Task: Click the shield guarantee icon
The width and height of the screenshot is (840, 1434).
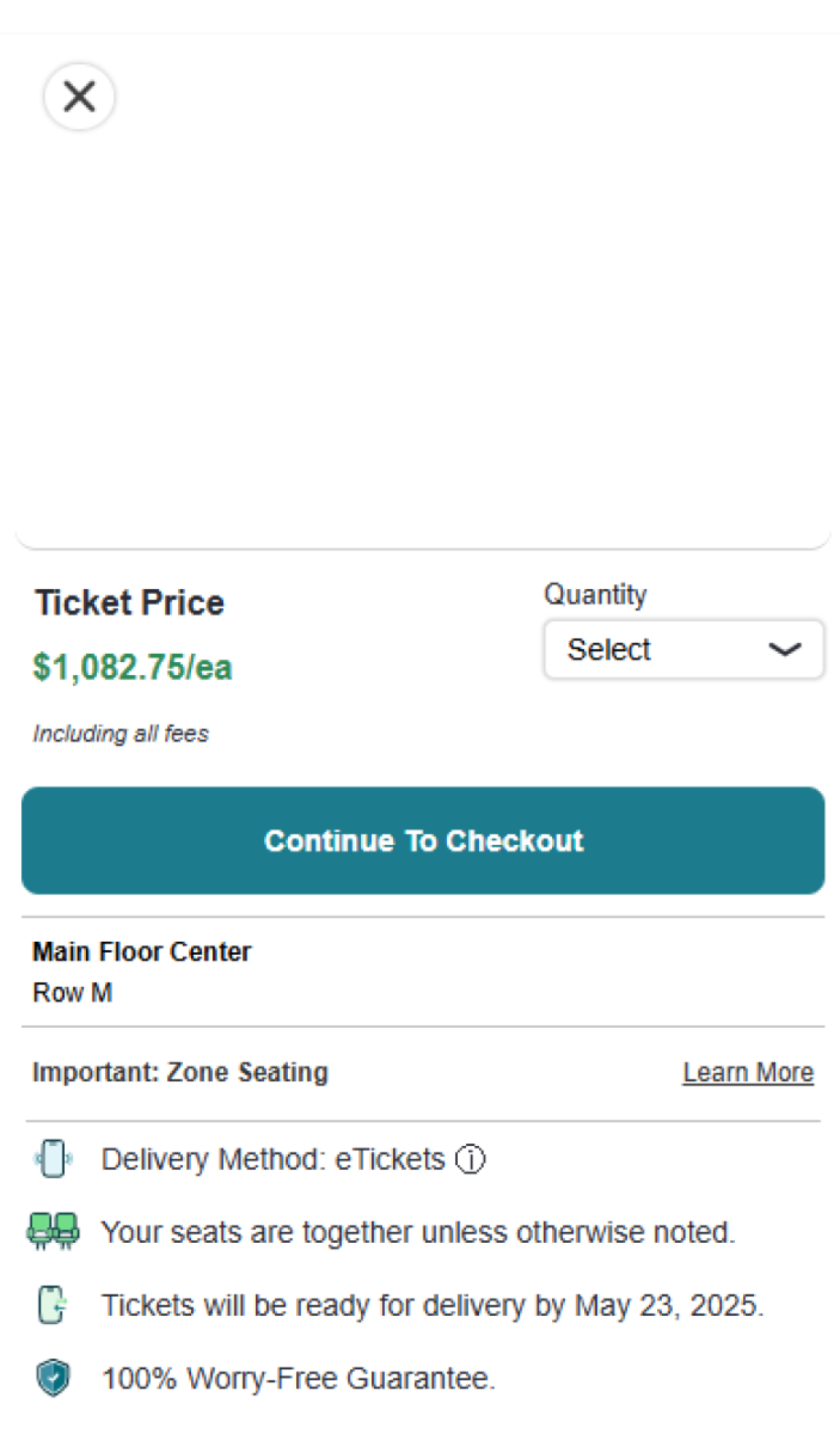Action: click(53, 1377)
